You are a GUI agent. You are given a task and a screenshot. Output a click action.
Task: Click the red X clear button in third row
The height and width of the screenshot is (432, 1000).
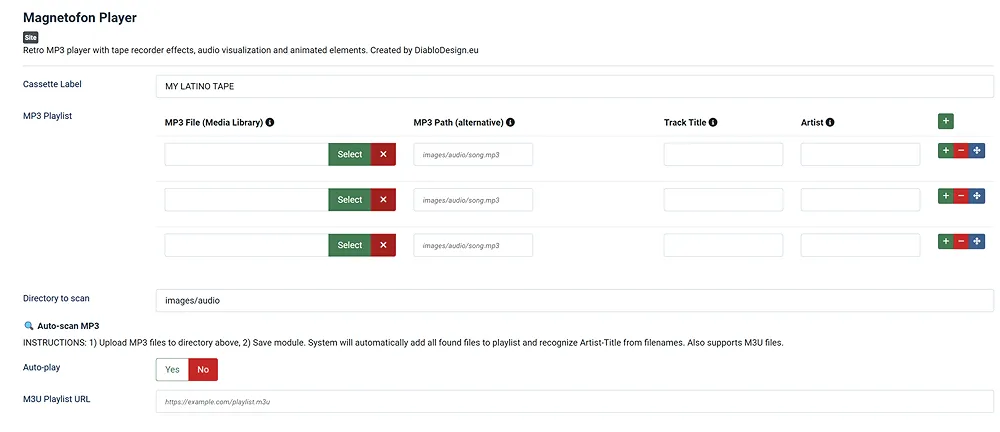pos(383,245)
